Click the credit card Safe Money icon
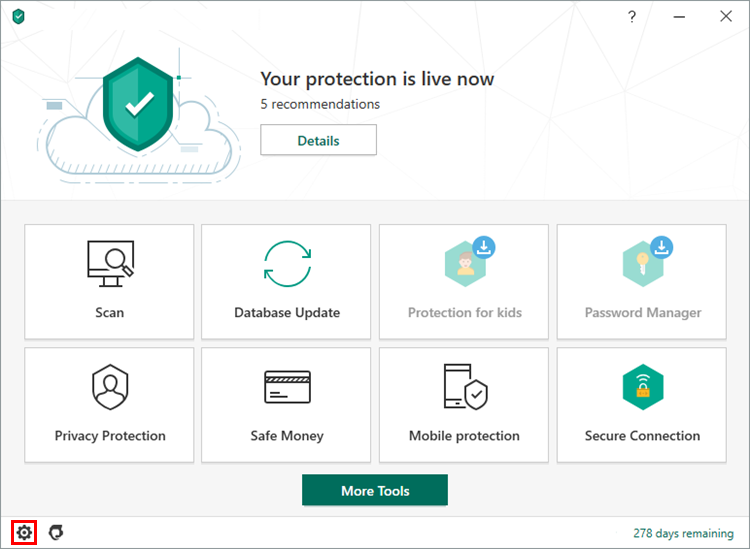The height and width of the screenshot is (549, 750). [287, 387]
